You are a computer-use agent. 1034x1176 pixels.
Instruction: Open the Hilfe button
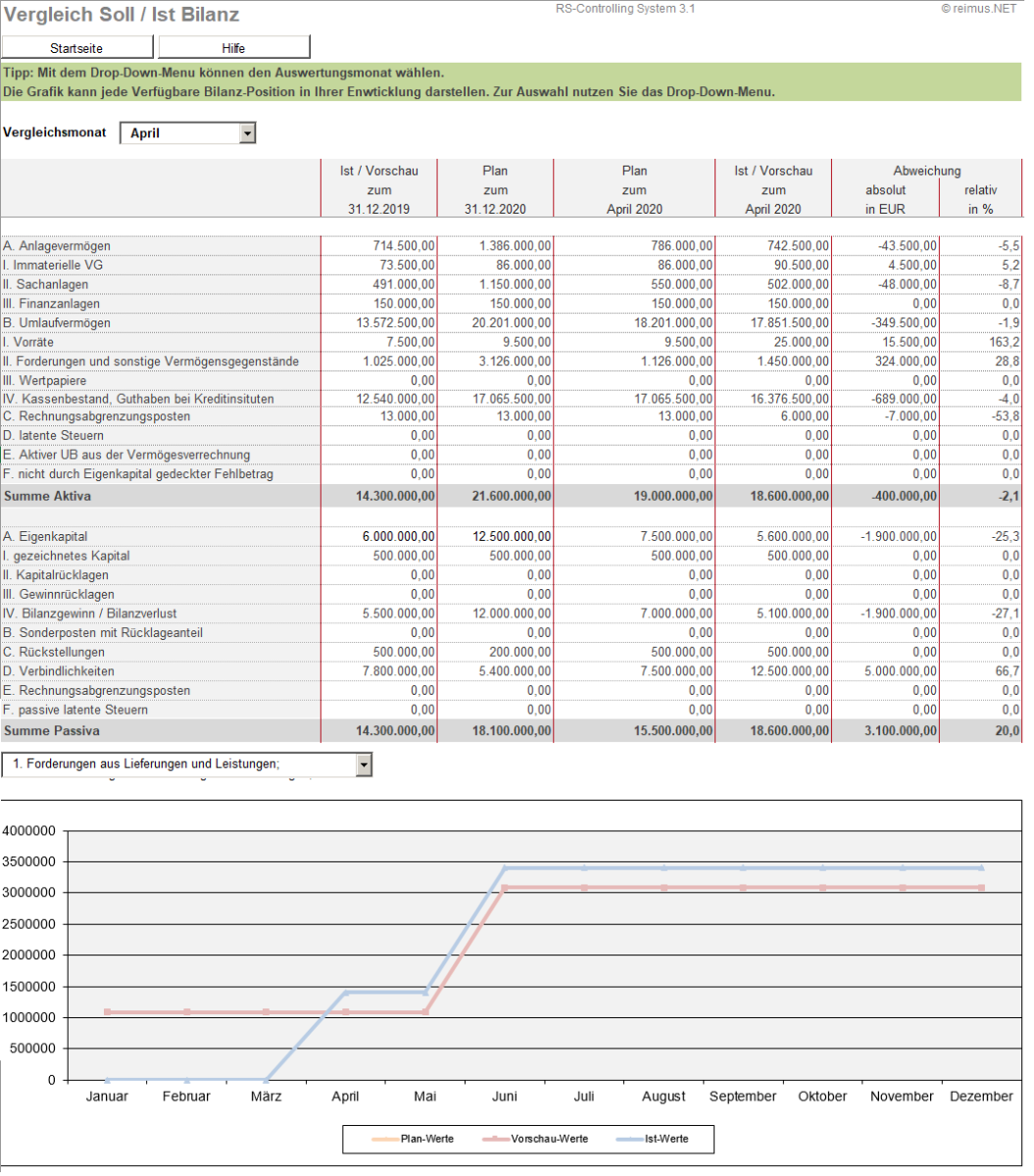(x=233, y=48)
